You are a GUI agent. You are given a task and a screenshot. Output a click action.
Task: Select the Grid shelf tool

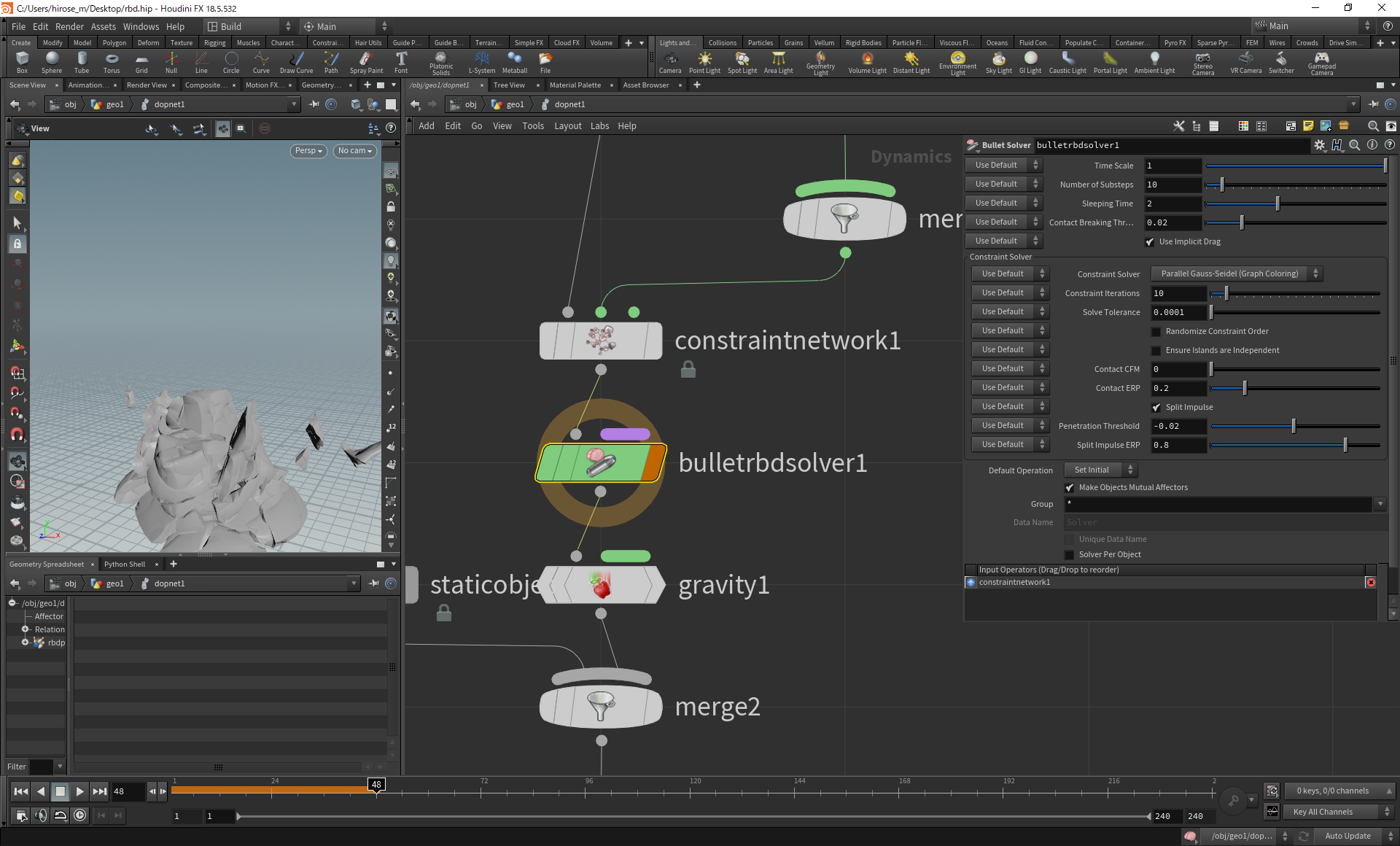[141, 63]
